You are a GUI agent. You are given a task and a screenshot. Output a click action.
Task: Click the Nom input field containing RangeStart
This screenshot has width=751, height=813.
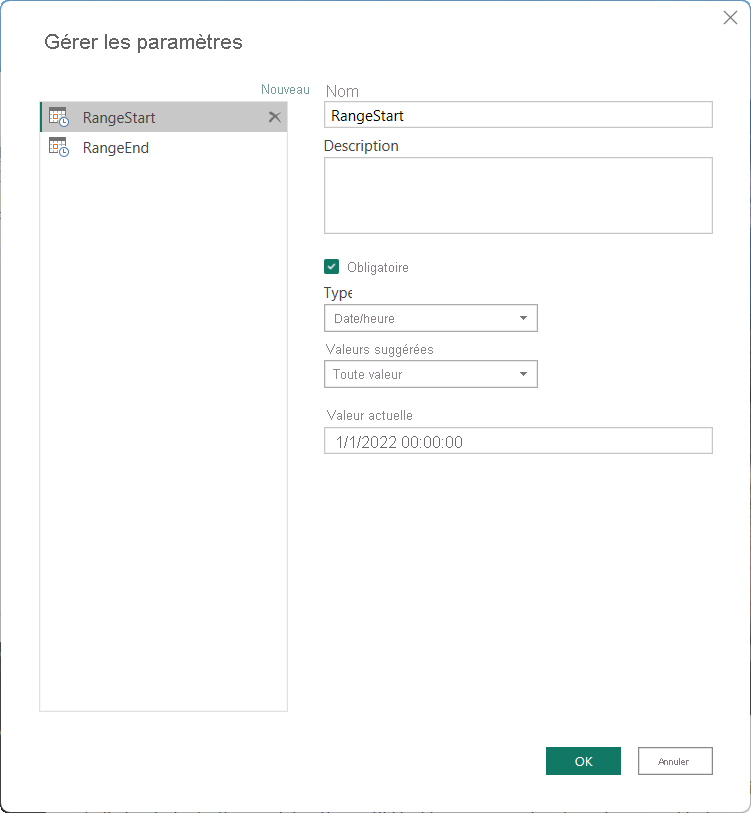518,115
